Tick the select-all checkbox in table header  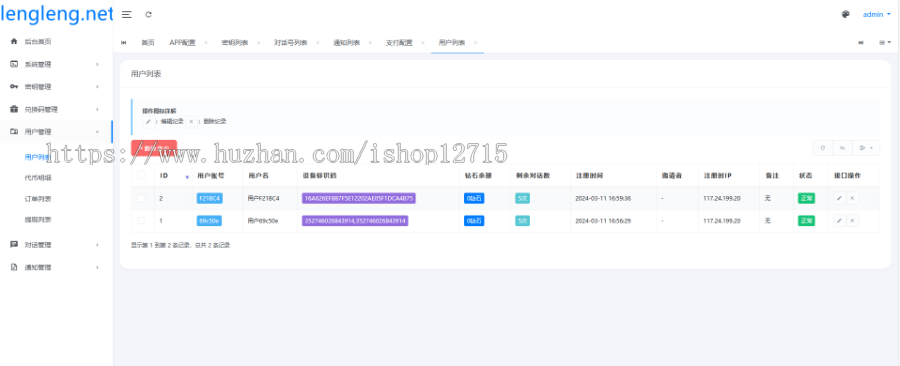point(141,175)
